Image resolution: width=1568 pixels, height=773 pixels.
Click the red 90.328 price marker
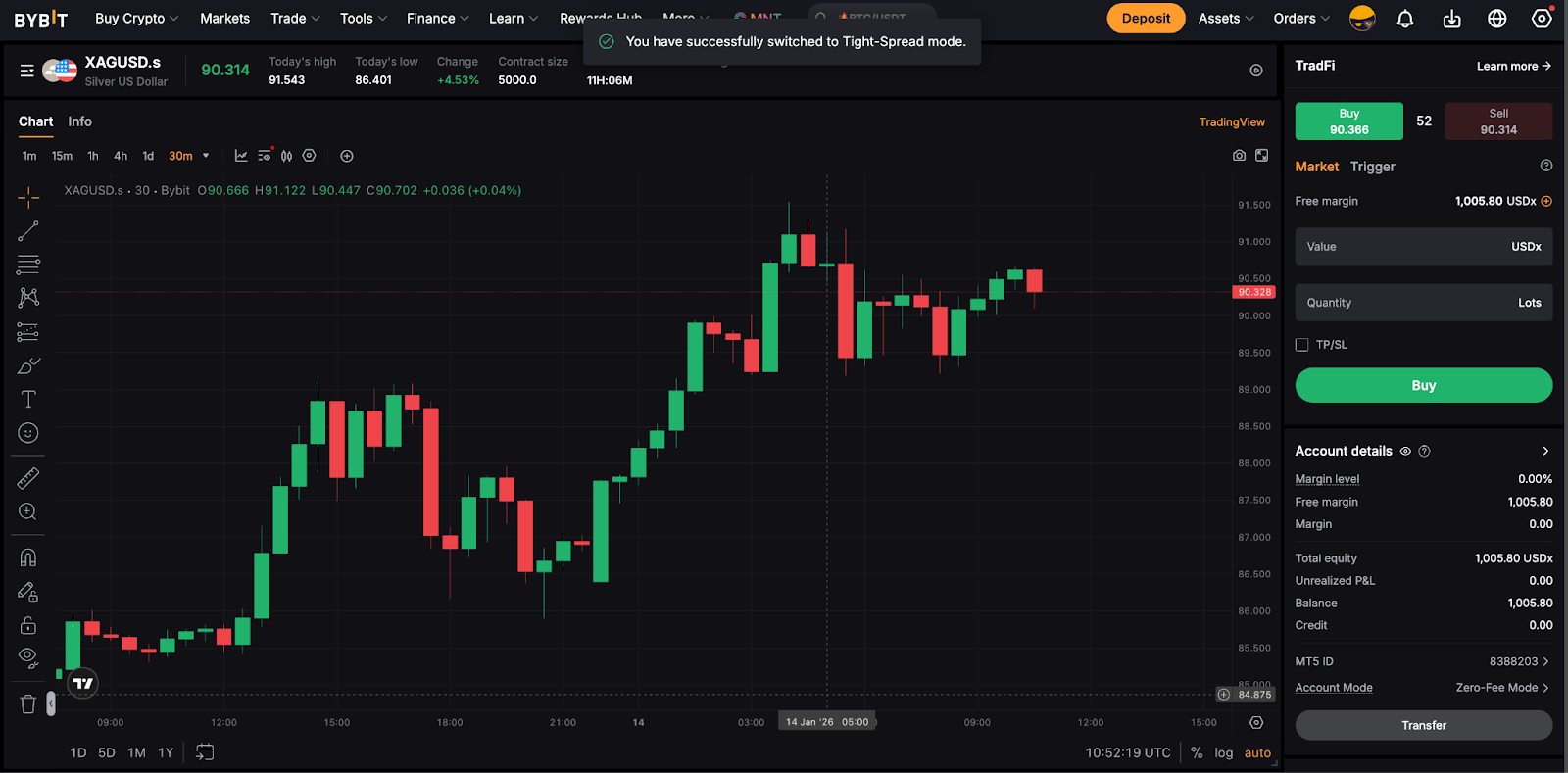coord(1253,292)
